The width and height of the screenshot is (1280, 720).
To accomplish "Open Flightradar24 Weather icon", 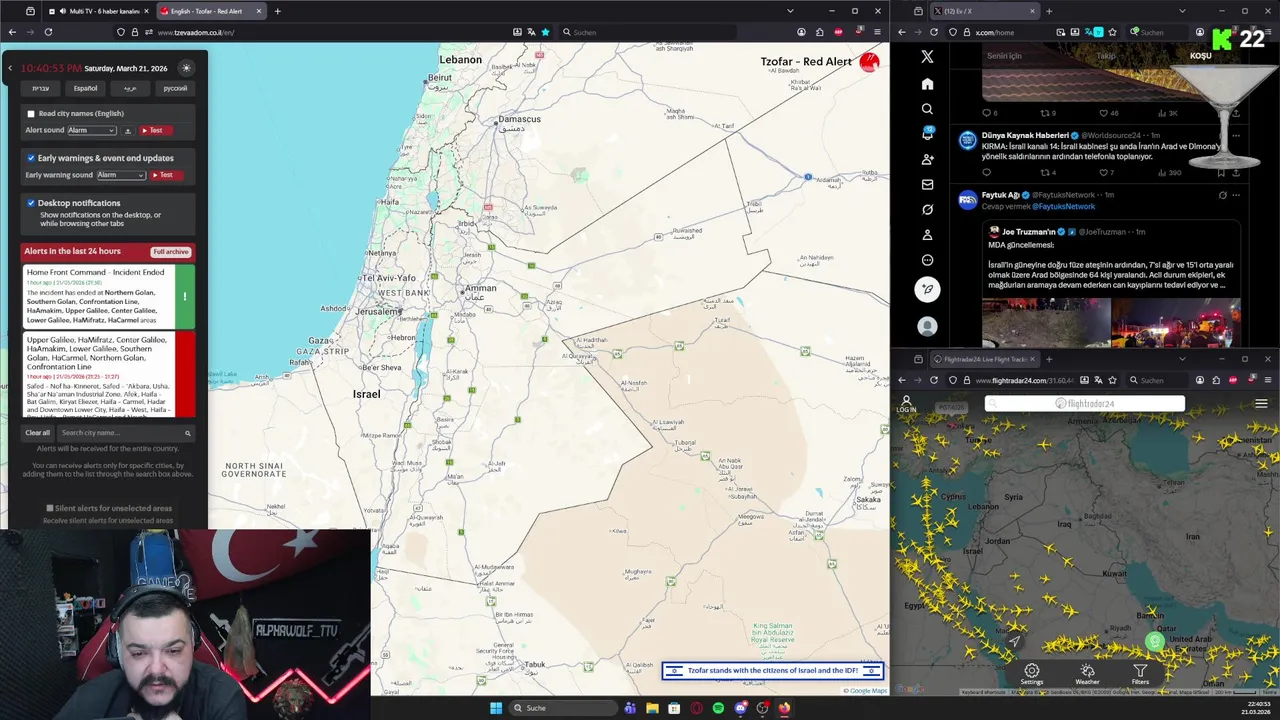I will (1087, 675).
